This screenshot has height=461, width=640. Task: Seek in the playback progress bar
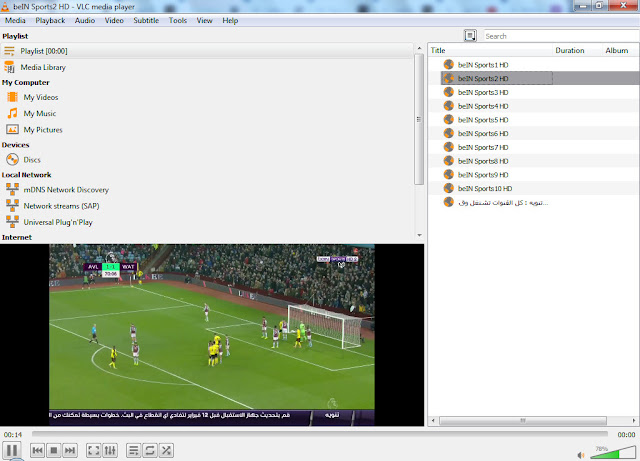[320, 434]
